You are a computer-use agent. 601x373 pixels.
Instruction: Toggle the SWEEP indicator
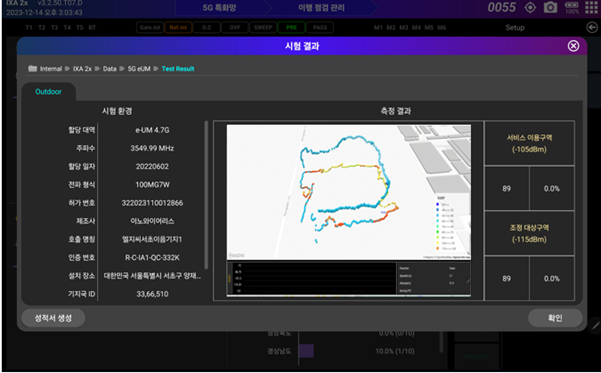[x=263, y=28]
